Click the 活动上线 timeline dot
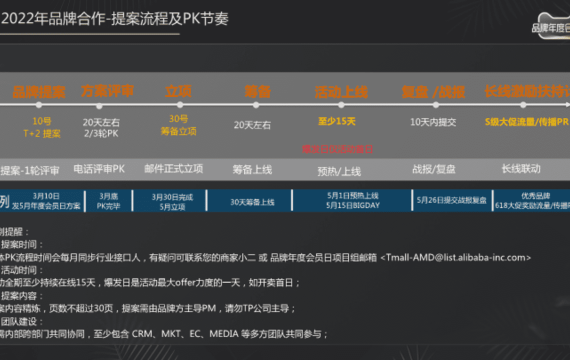Image resolution: width=570 pixels, height=360 pixels. click(x=341, y=105)
